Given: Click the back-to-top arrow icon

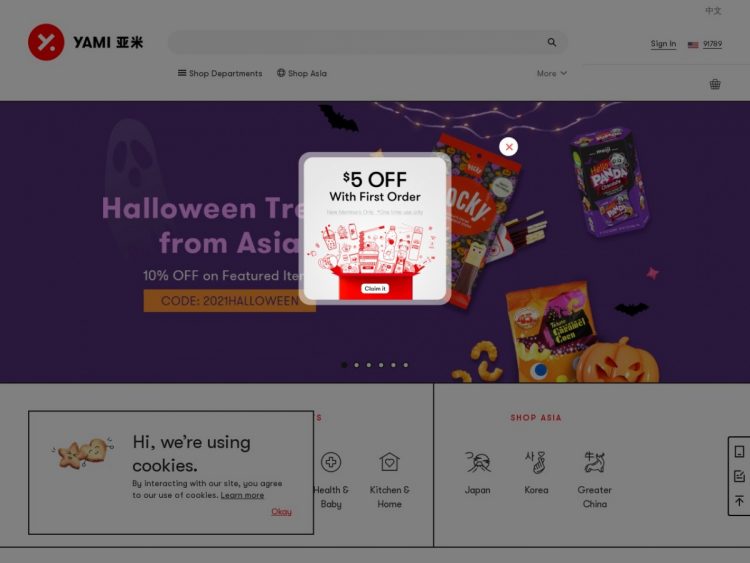Looking at the screenshot, I should [x=739, y=500].
